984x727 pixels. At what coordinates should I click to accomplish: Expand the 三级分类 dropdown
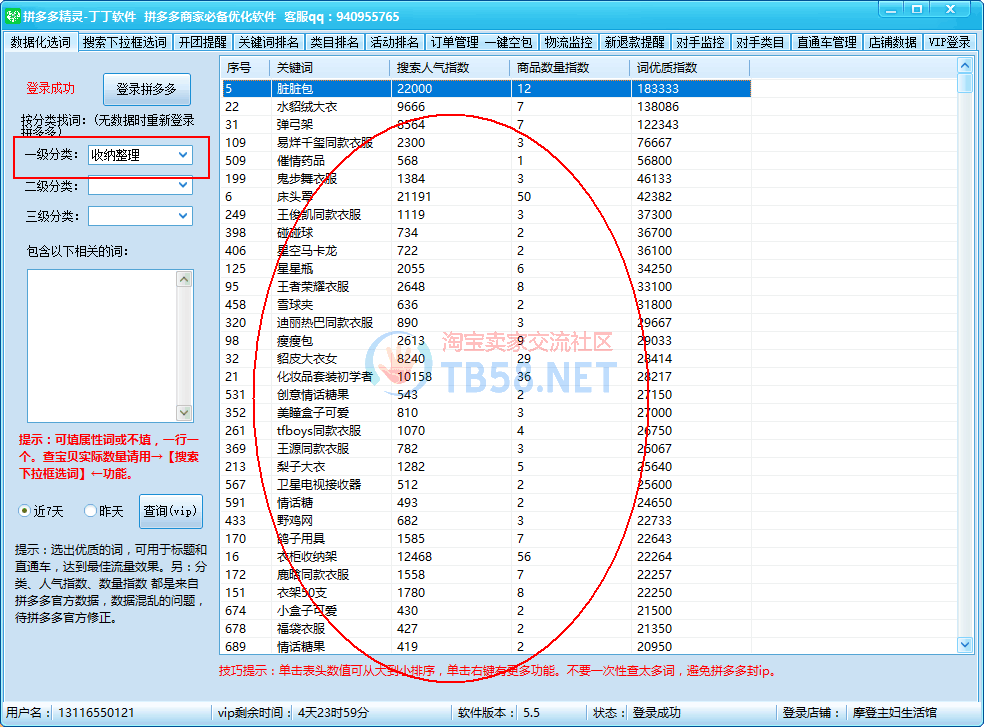click(x=140, y=216)
